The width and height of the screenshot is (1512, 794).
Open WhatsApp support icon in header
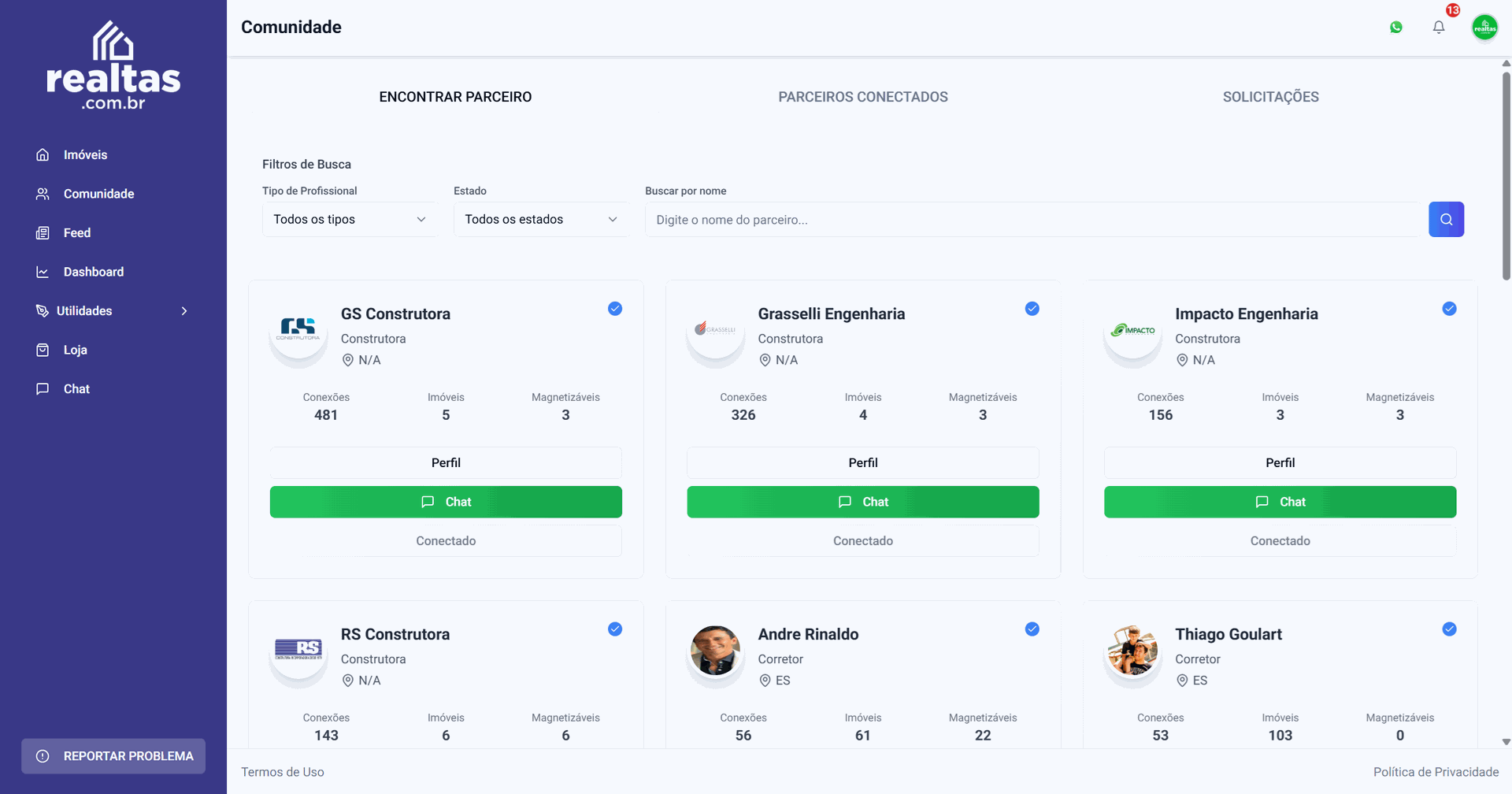pyautogui.click(x=1396, y=28)
